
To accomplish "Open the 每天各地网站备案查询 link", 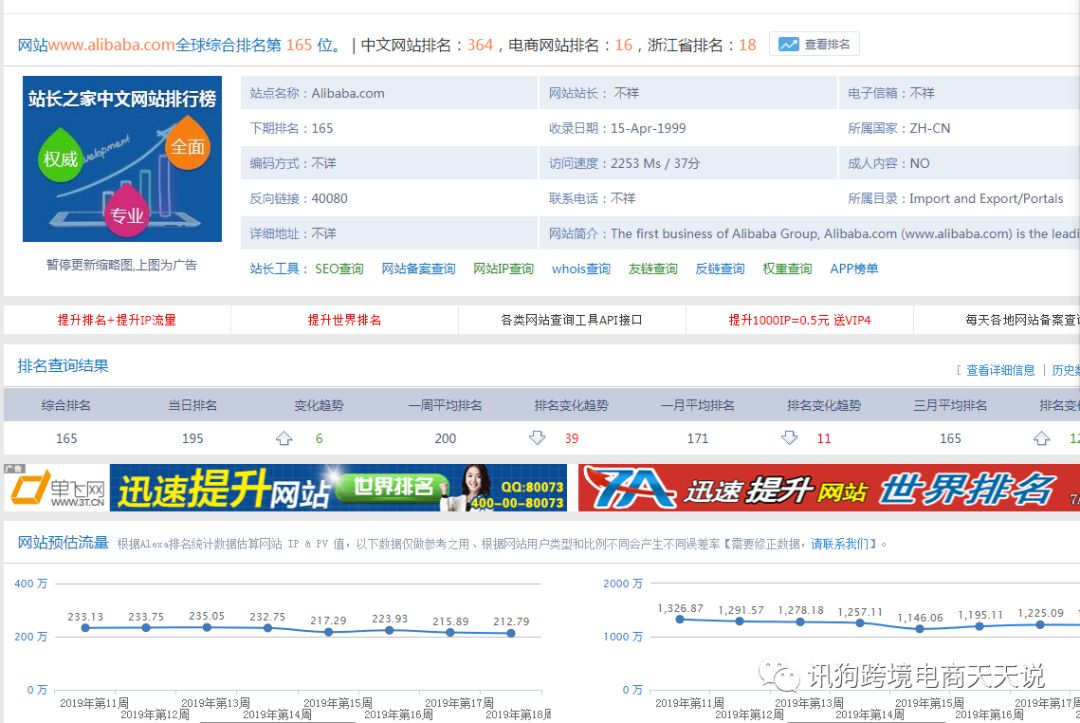I will (x=1022, y=320).
